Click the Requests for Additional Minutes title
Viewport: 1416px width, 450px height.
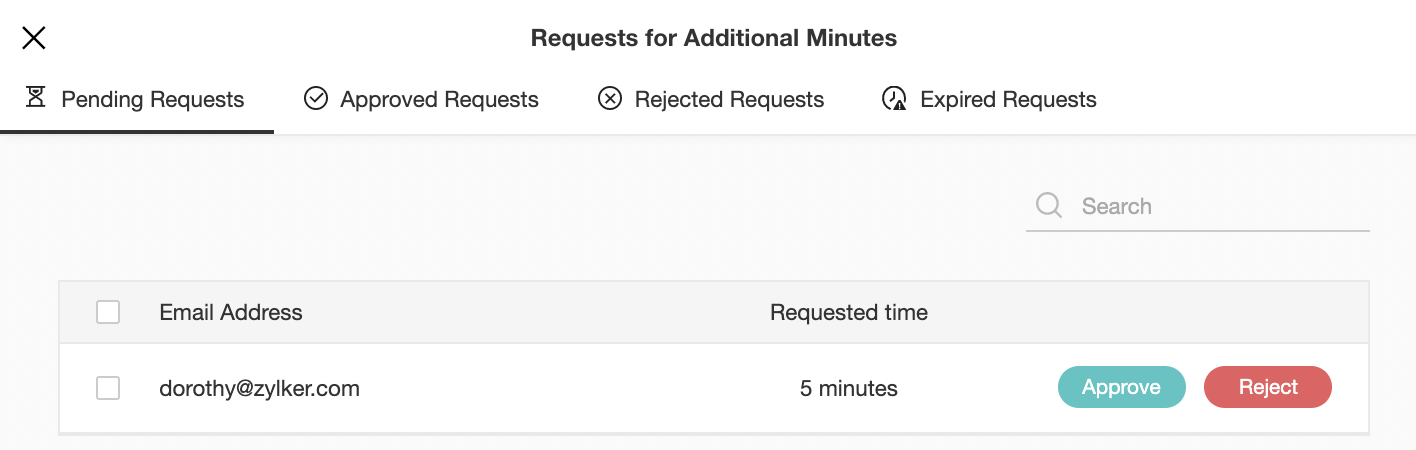pyautogui.click(x=714, y=38)
